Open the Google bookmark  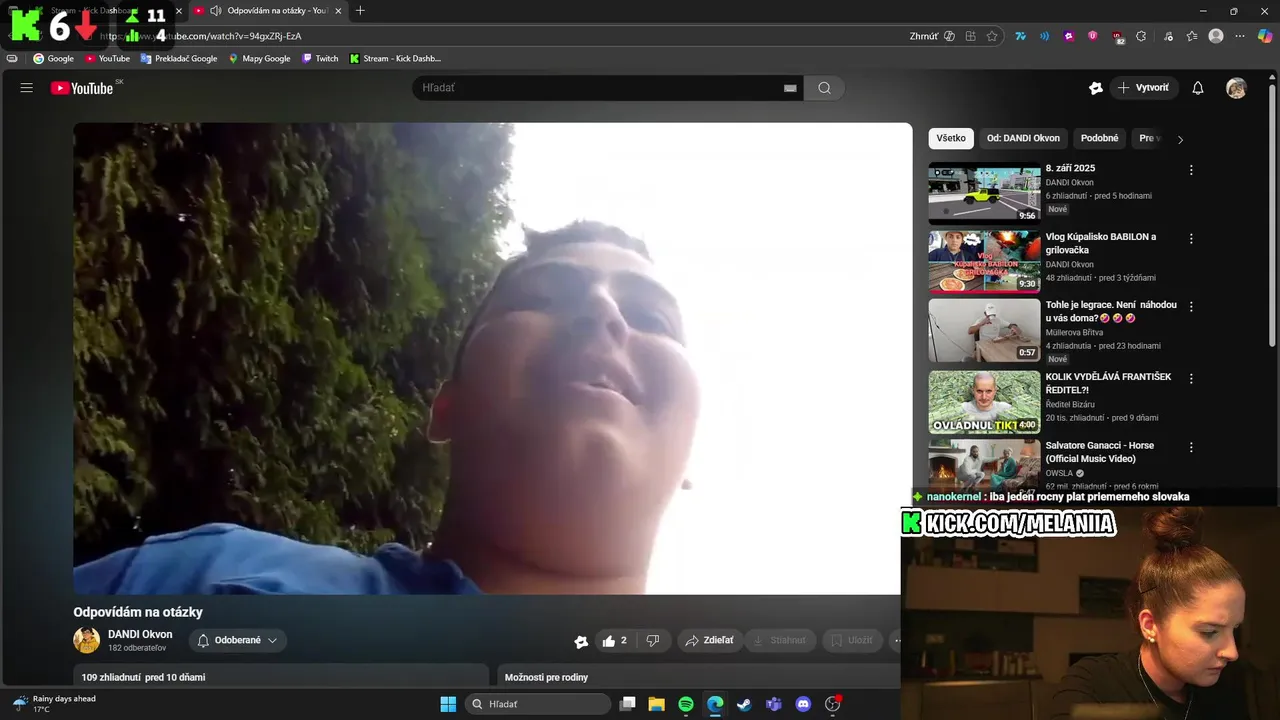pyautogui.click(x=54, y=59)
